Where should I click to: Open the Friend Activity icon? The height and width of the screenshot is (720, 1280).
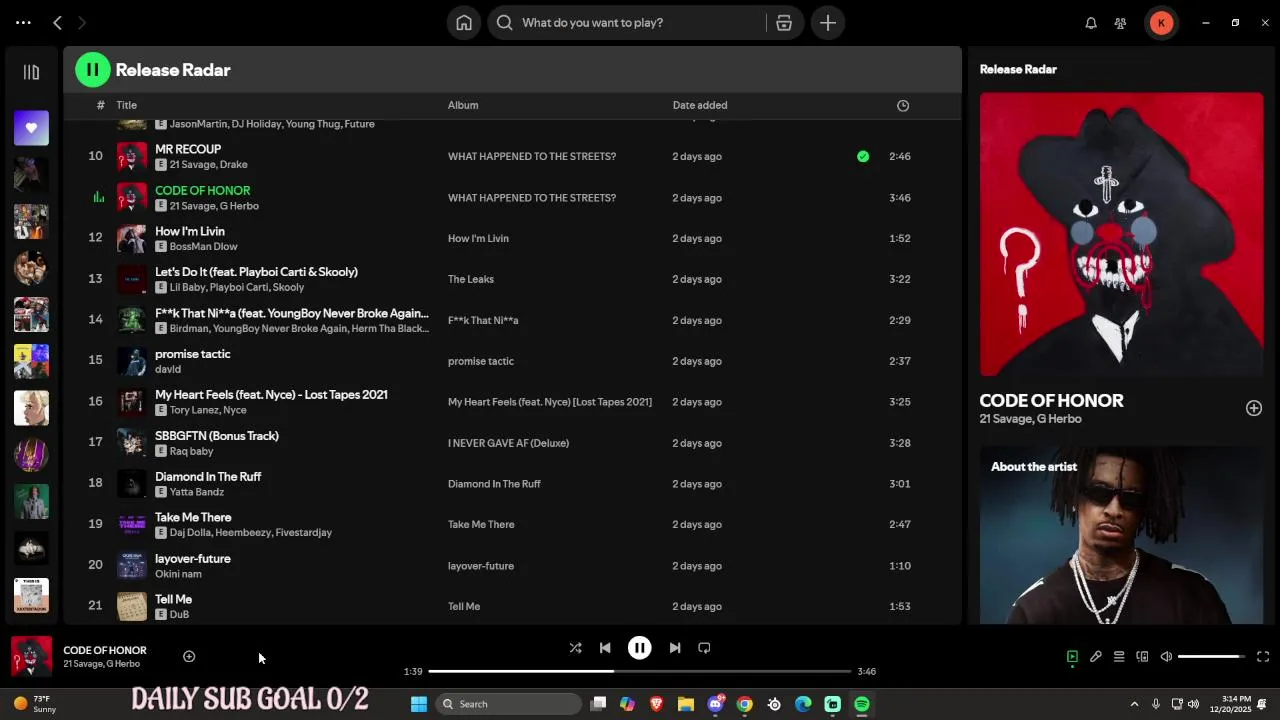click(1120, 23)
